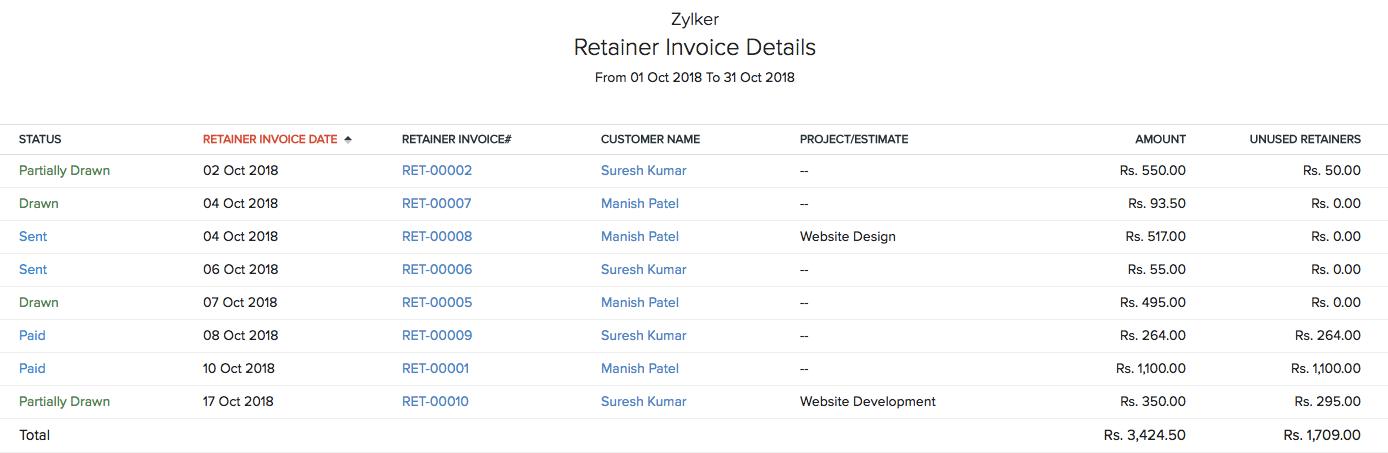Click the Amount column header

[x=1160, y=140]
